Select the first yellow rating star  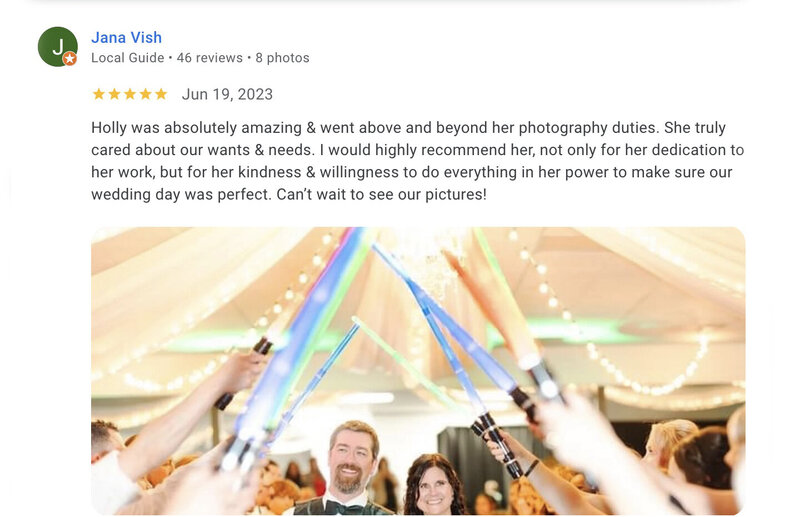pyautogui.click(x=98, y=94)
